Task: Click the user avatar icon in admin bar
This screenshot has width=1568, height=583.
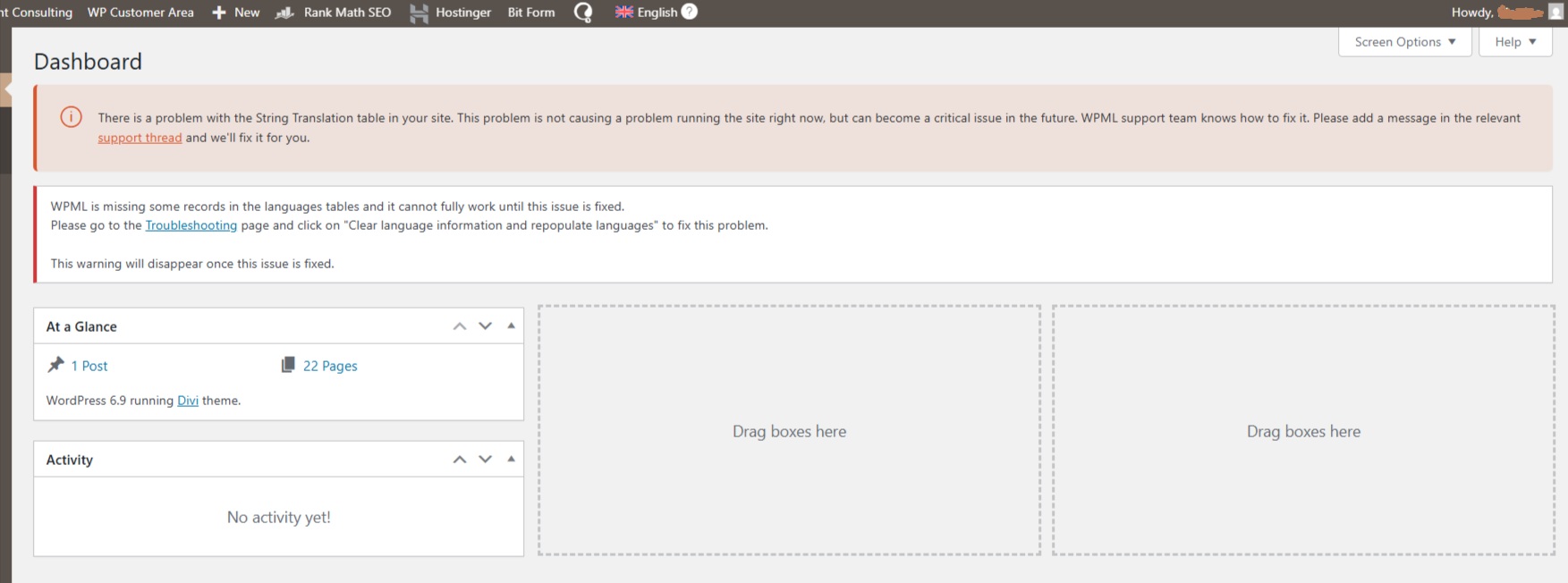Action: [x=1555, y=13]
